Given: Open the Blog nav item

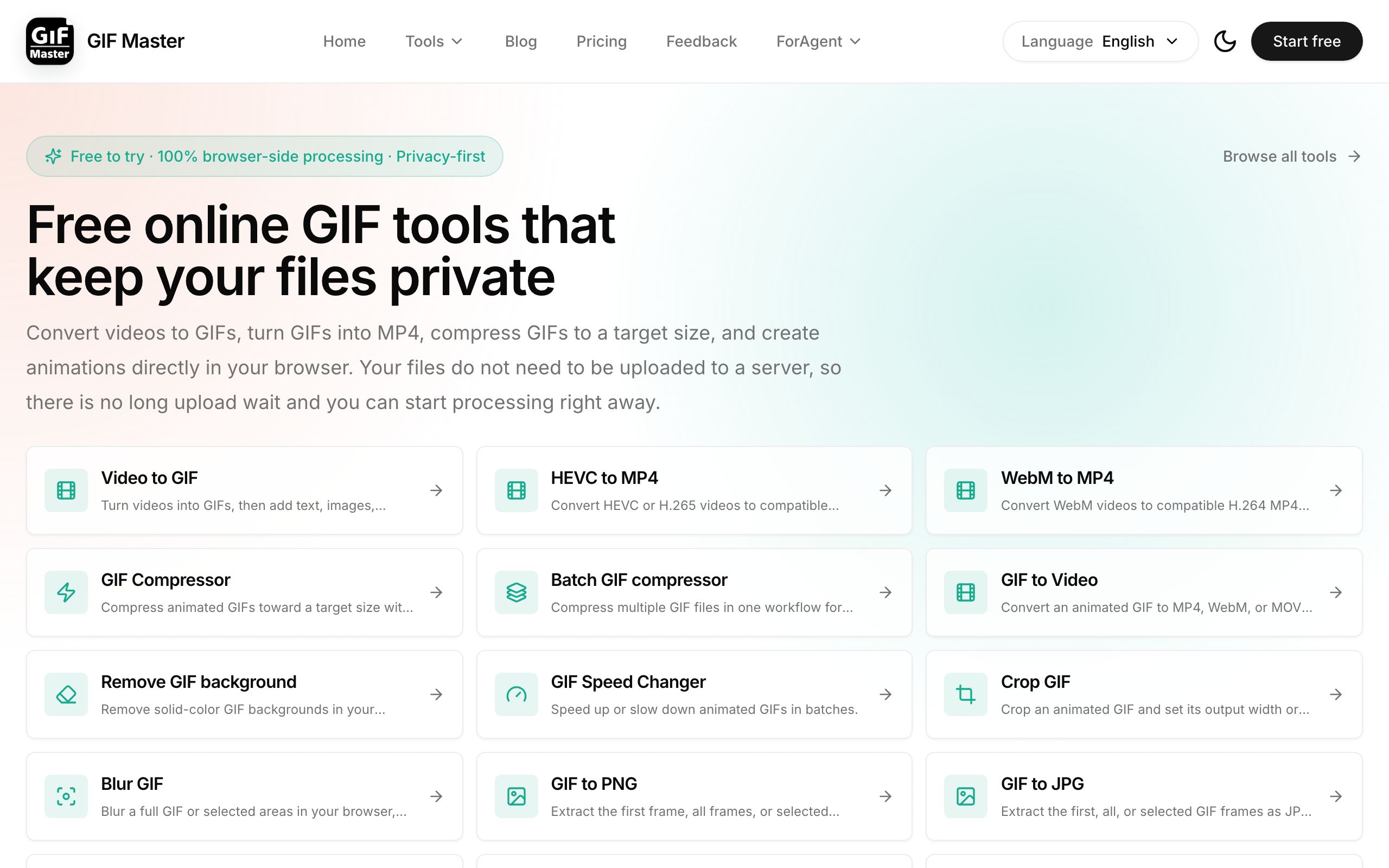Looking at the screenshot, I should tap(520, 41).
